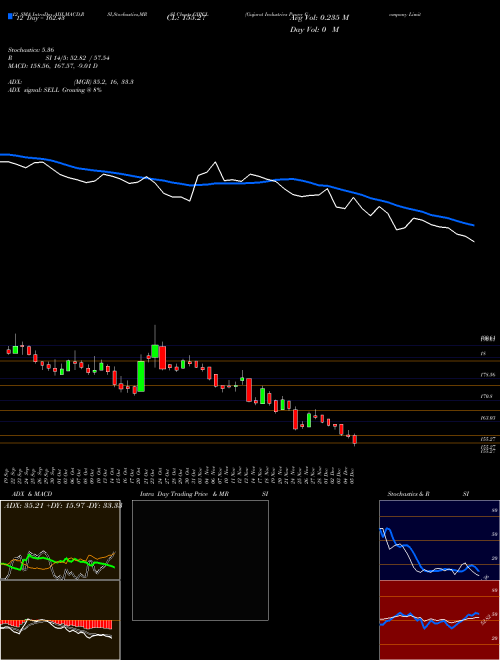The height and width of the screenshot is (660, 500).
Task: Click the RSI 14/5 value line
Action: tap(59, 58)
